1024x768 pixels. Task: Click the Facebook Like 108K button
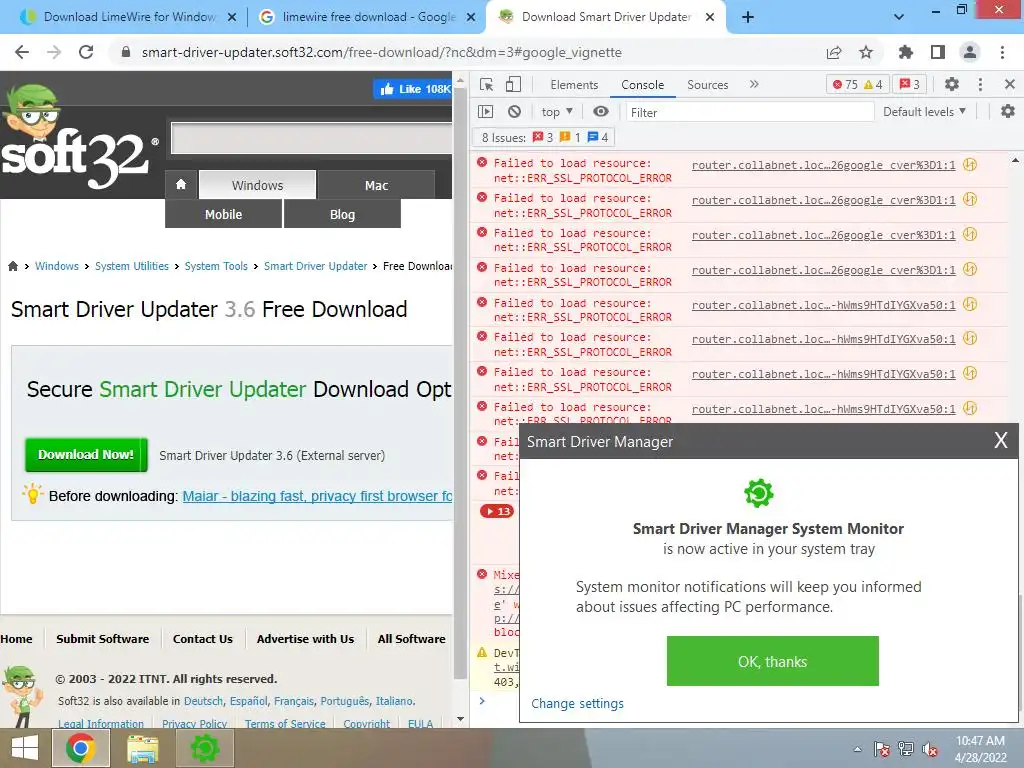(x=414, y=89)
